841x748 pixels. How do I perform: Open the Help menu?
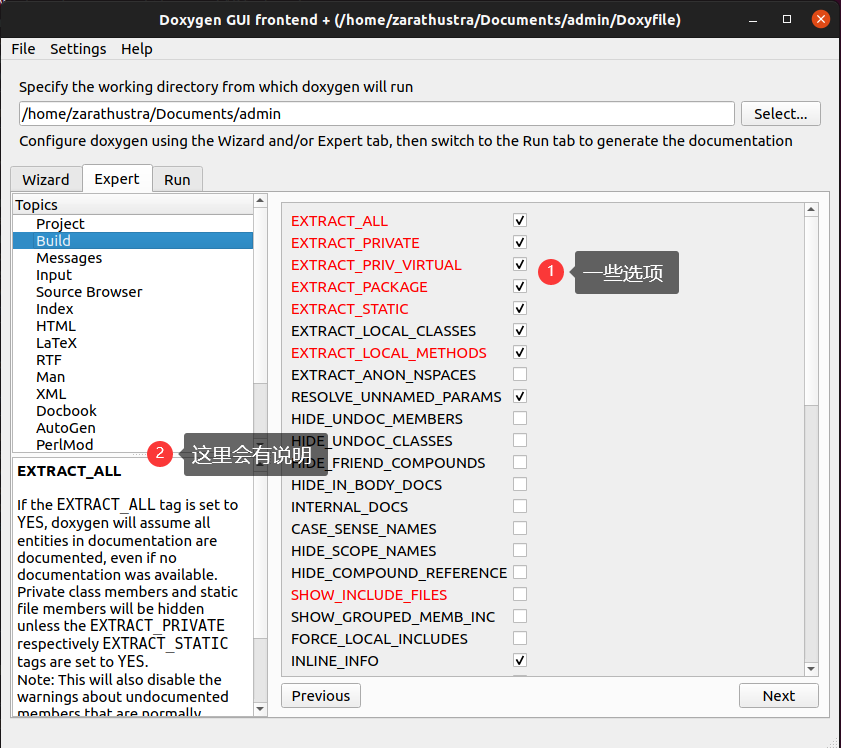click(136, 49)
